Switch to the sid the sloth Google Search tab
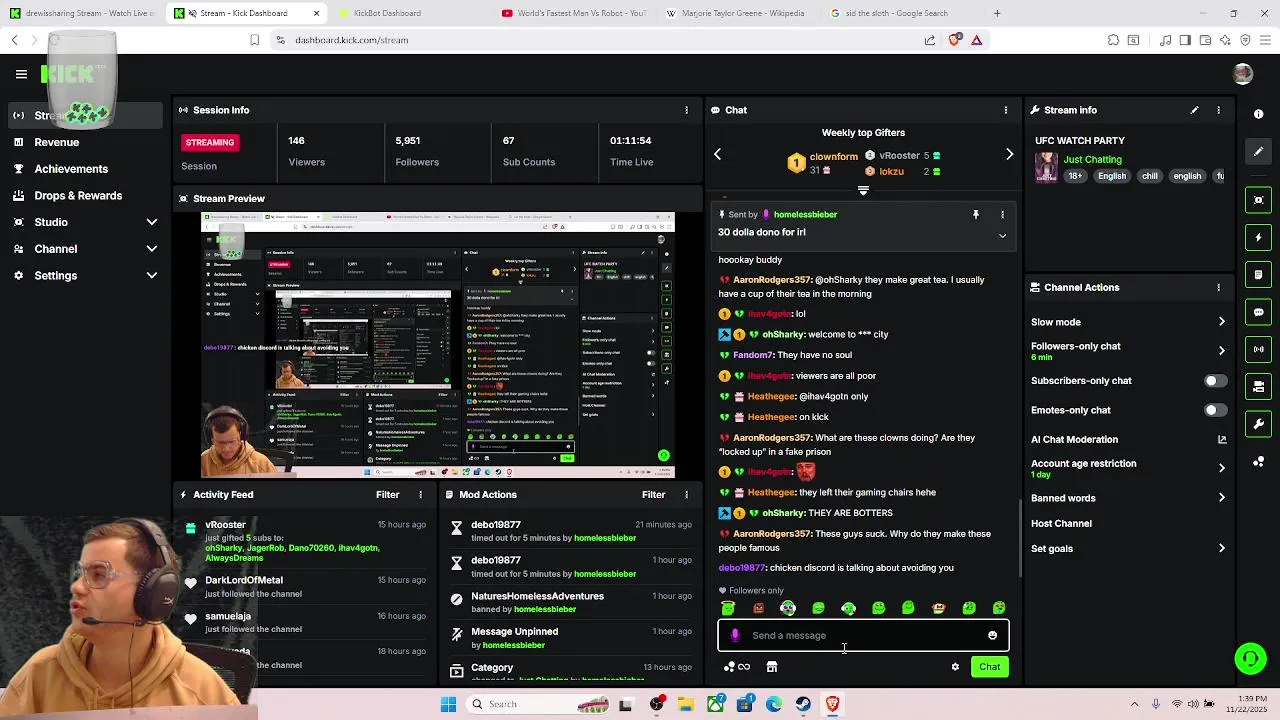This screenshot has width=1280, height=720. coord(896,13)
